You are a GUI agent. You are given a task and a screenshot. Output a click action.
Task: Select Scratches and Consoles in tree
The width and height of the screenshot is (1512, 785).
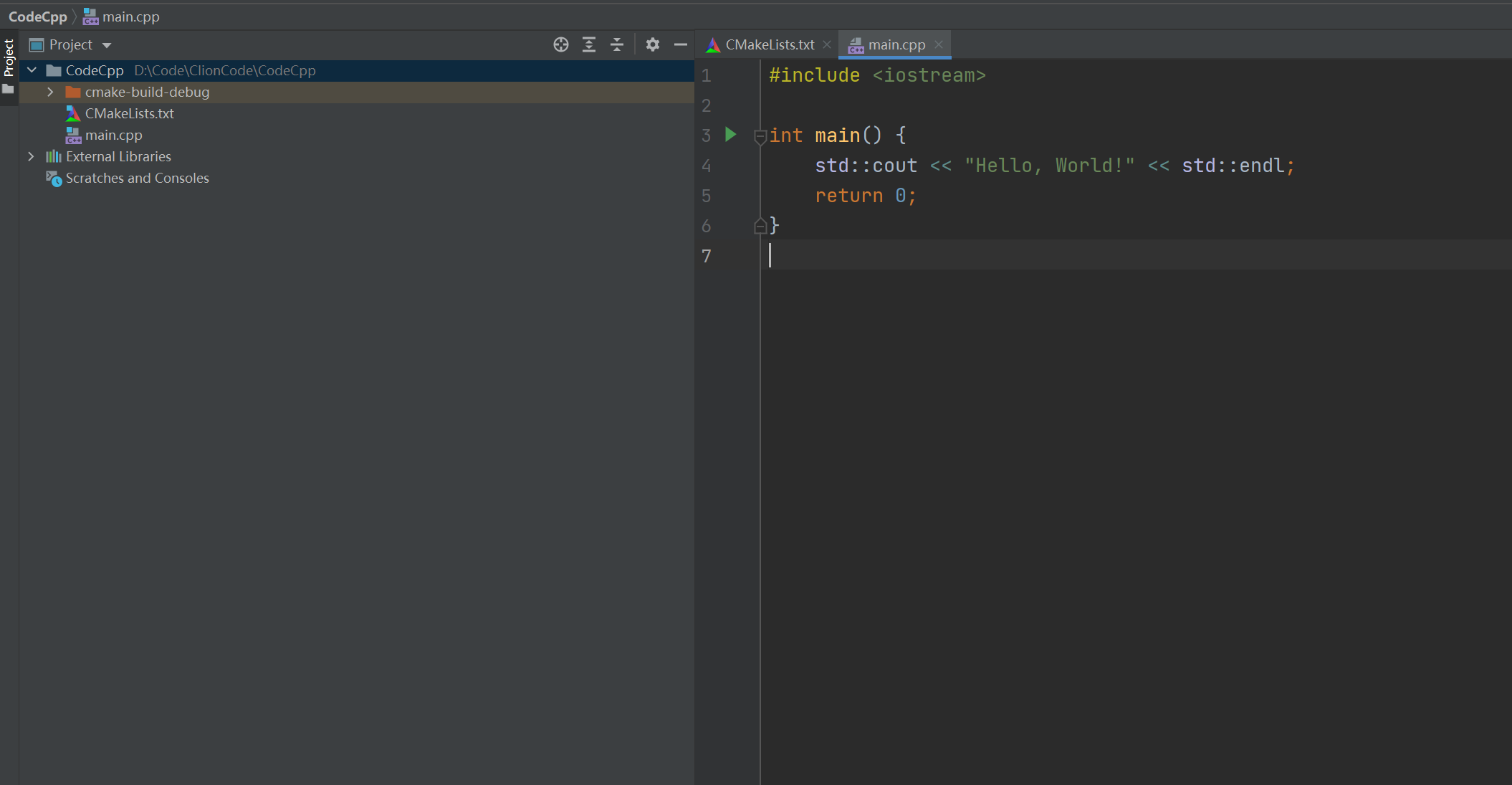pos(138,178)
